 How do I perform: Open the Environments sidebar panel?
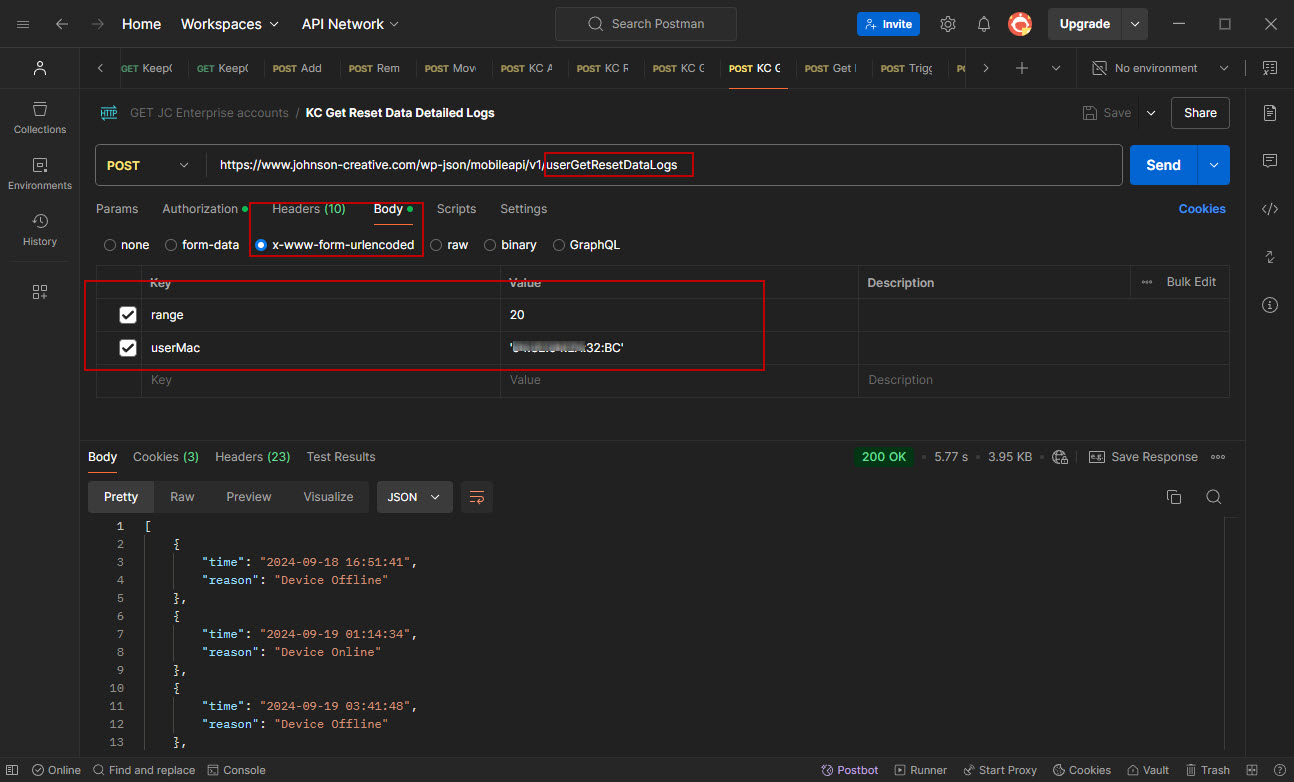click(40, 173)
